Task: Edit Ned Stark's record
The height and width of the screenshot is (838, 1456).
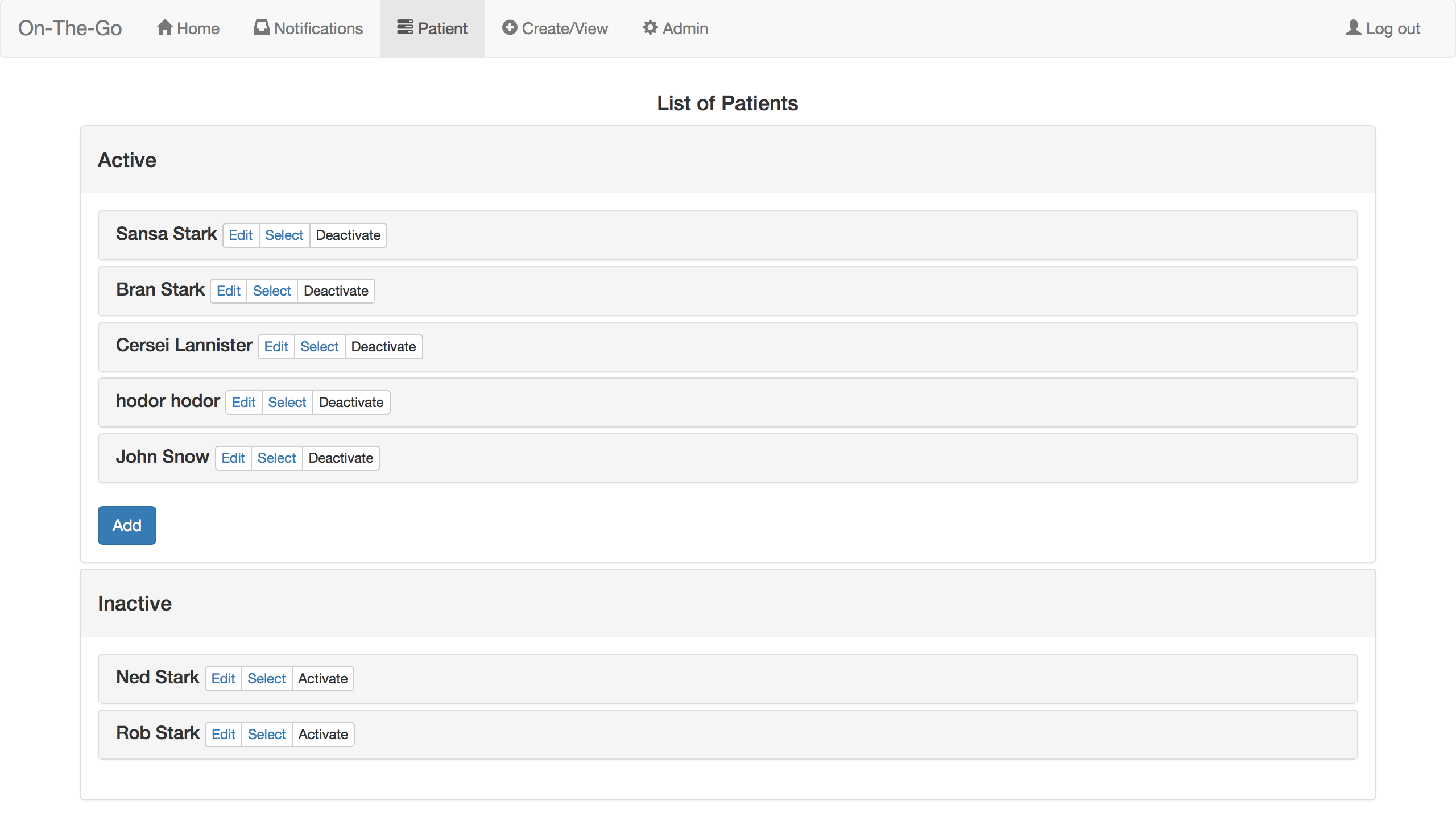Action: (223, 679)
